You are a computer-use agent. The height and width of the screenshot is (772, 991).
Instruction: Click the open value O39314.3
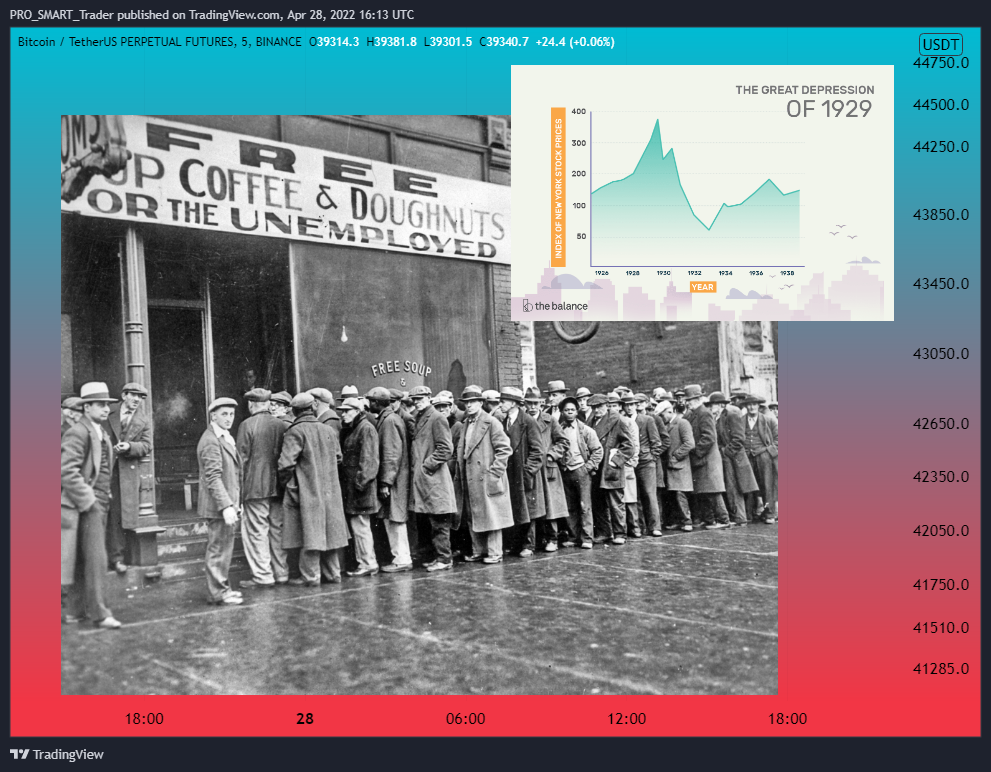coord(334,42)
